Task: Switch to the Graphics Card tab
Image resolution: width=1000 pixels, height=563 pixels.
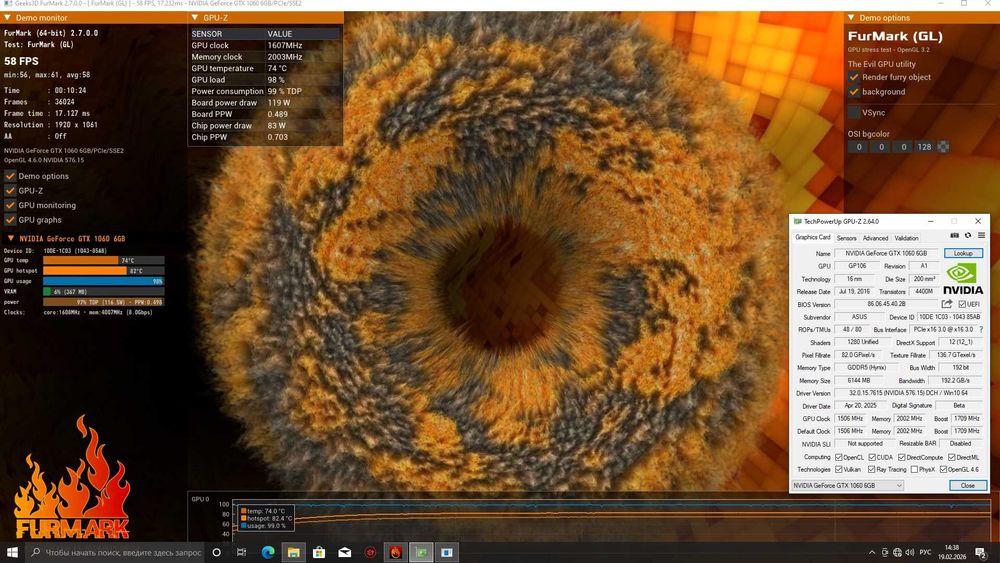Action: 812,237
